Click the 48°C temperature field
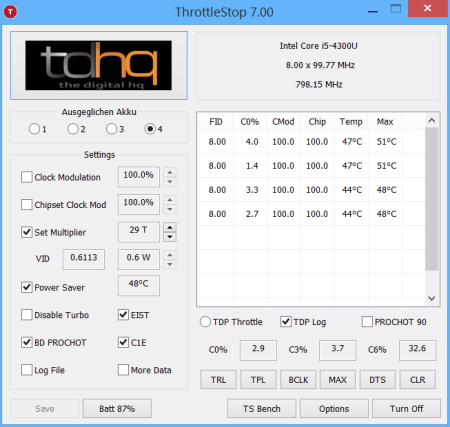 [139, 285]
